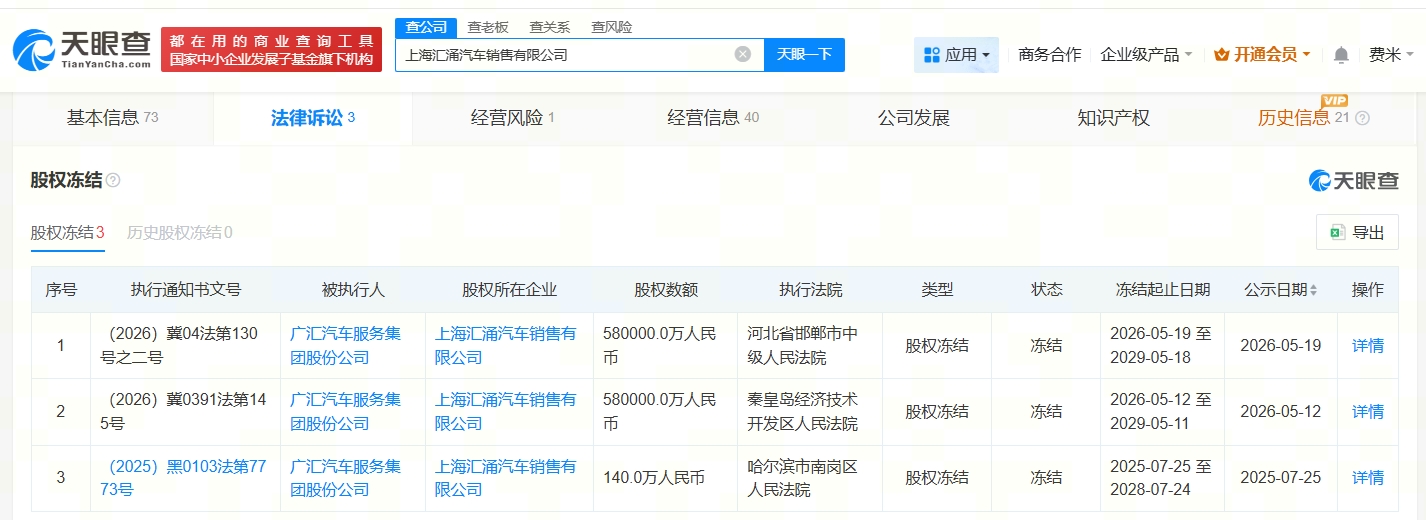Click the help icon beside 历史信息 tab
The image size is (1426, 520).
[x=1362, y=118]
